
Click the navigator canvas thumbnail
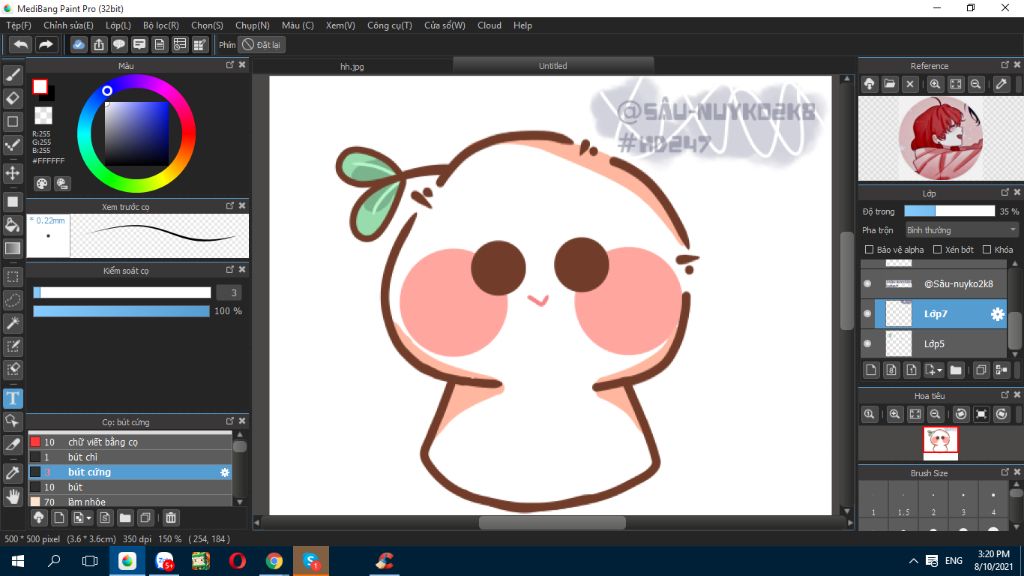(940, 441)
